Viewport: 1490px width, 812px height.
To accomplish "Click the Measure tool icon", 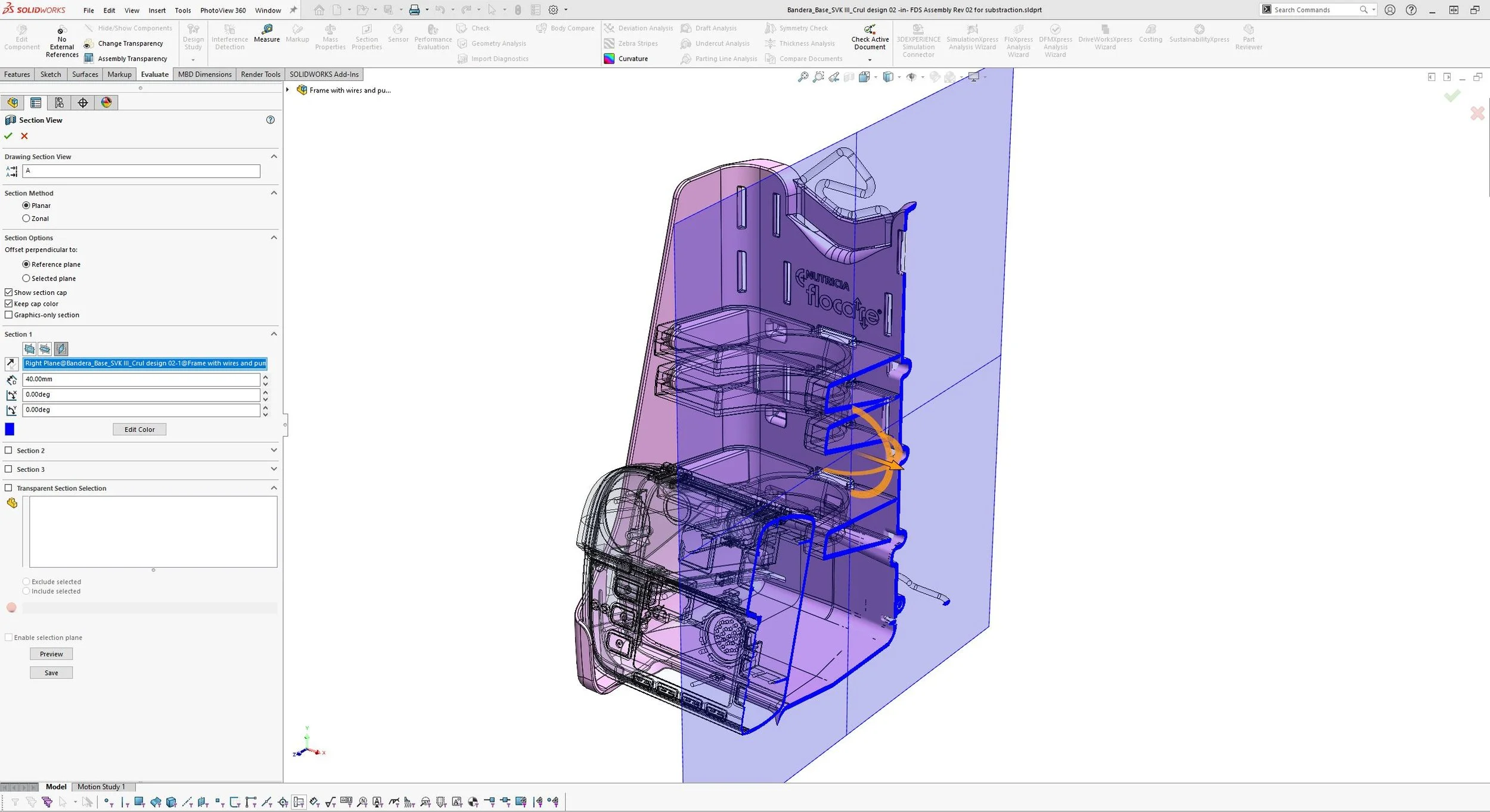I will (x=266, y=29).
